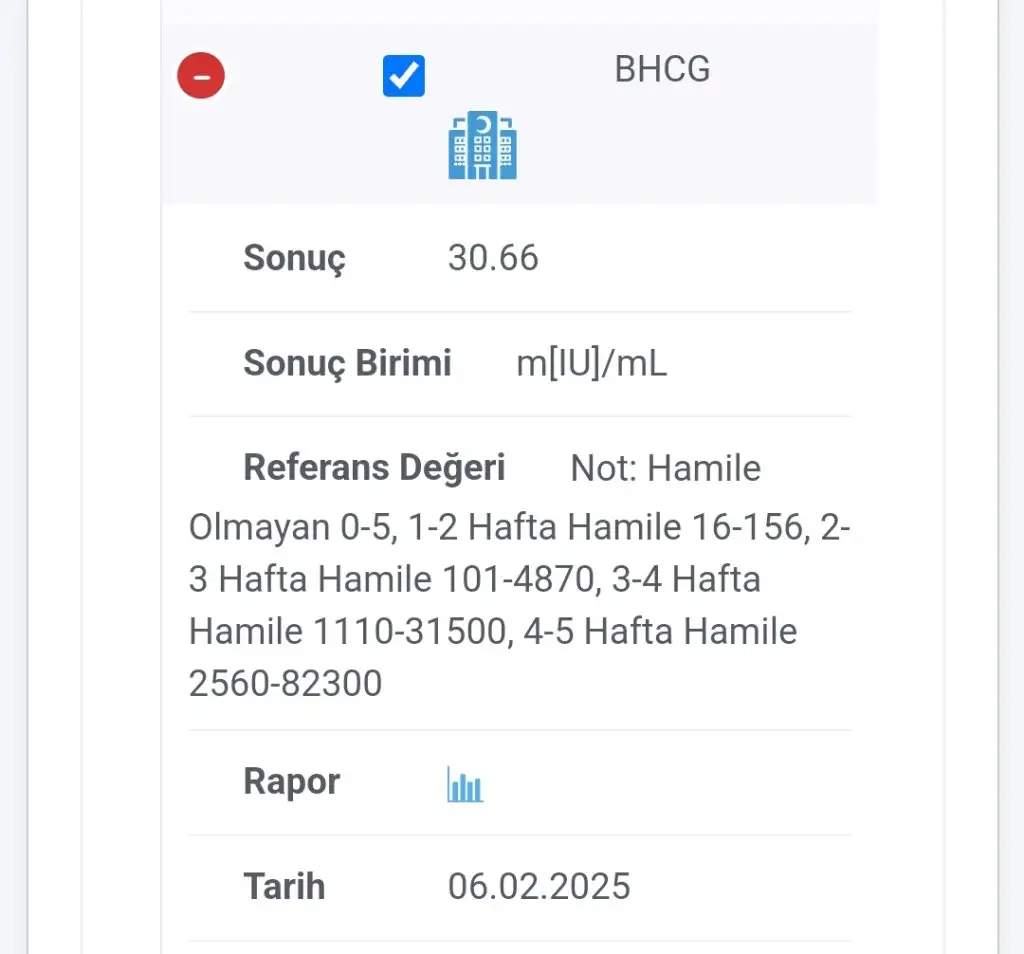The image size is (1024, 954).
Task: Click the Sonuç label
Action: (x=295, y=259)
